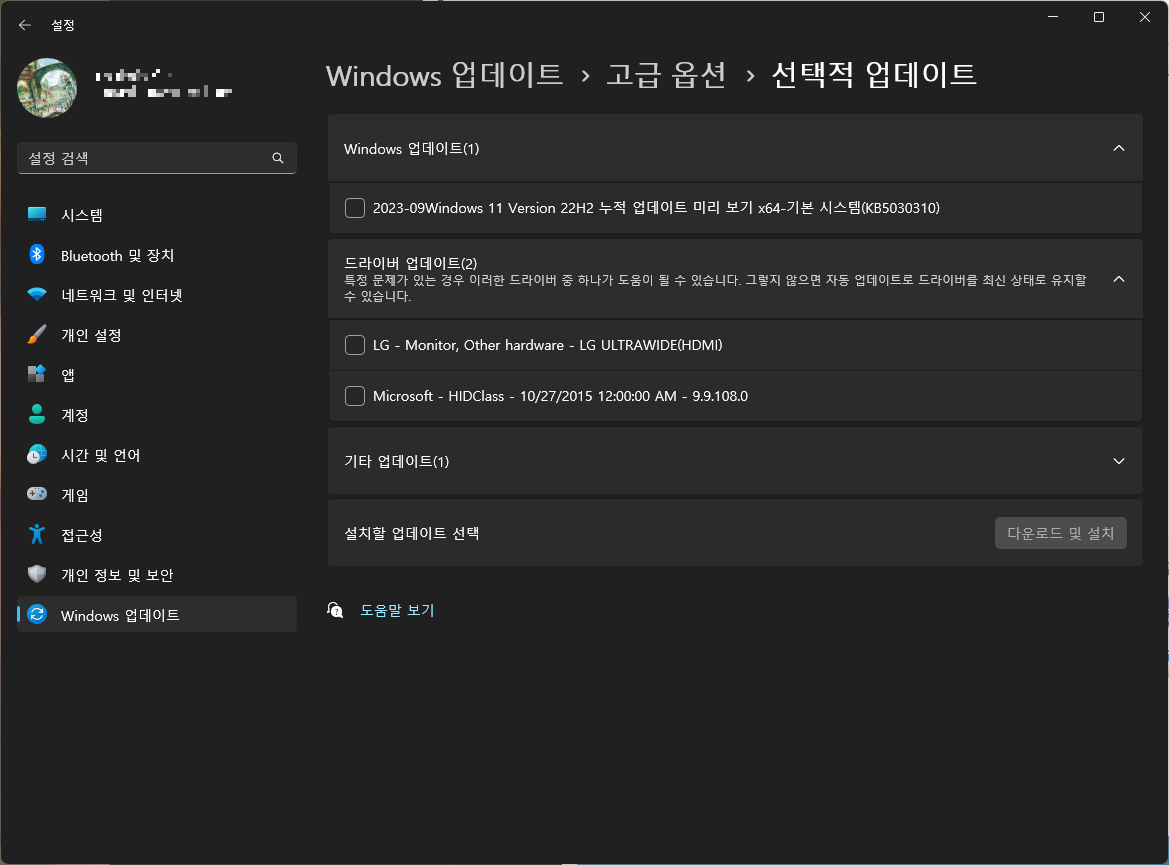
Task: Maximize the 설정 window
Action: [1099, 16]
